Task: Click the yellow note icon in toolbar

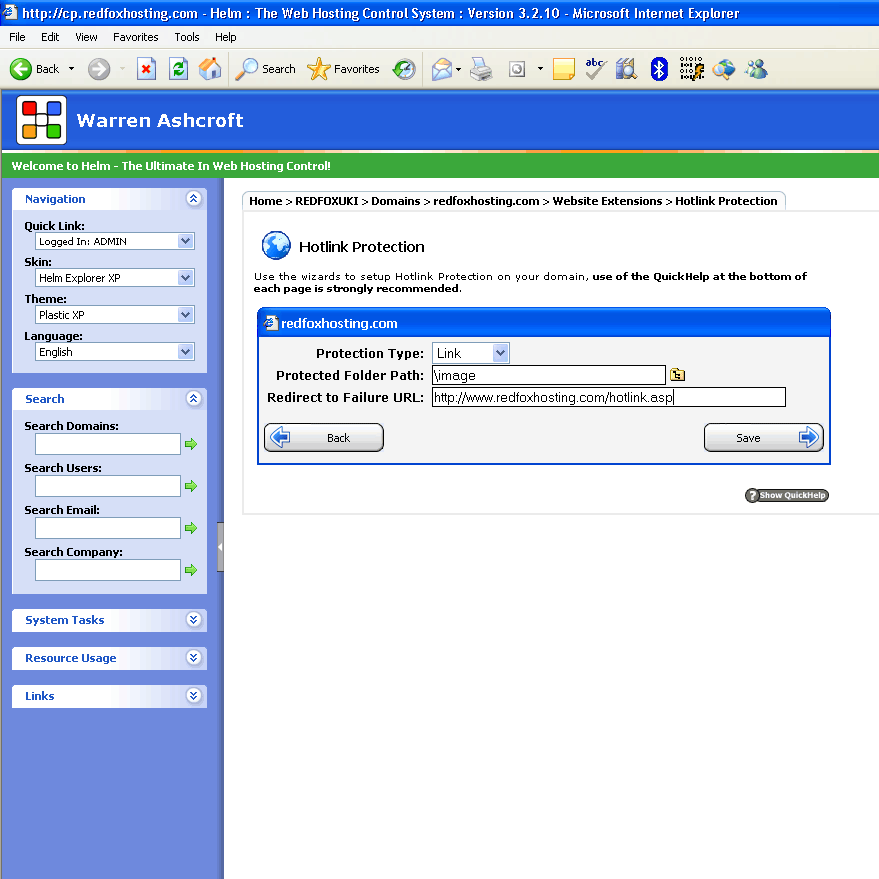Action: (x=563, y=70)
